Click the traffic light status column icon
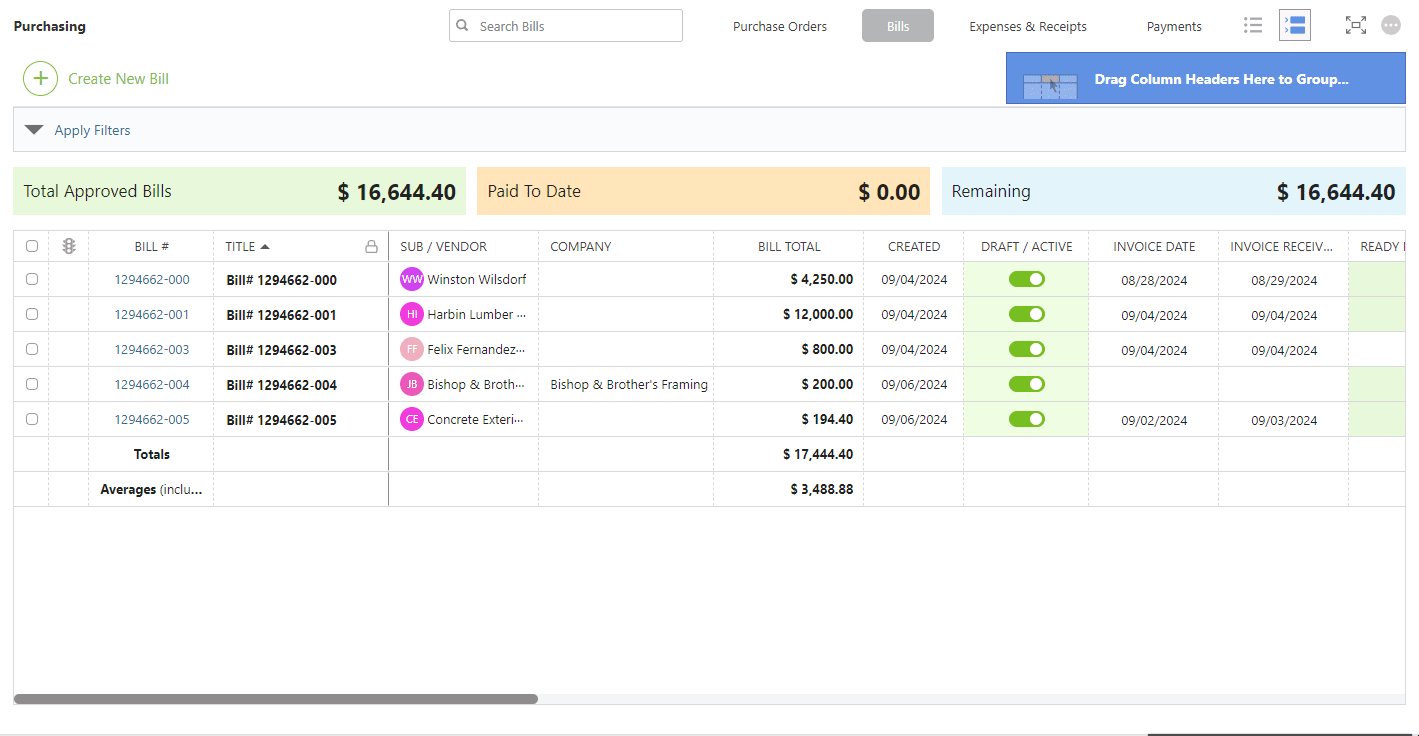 69,246
